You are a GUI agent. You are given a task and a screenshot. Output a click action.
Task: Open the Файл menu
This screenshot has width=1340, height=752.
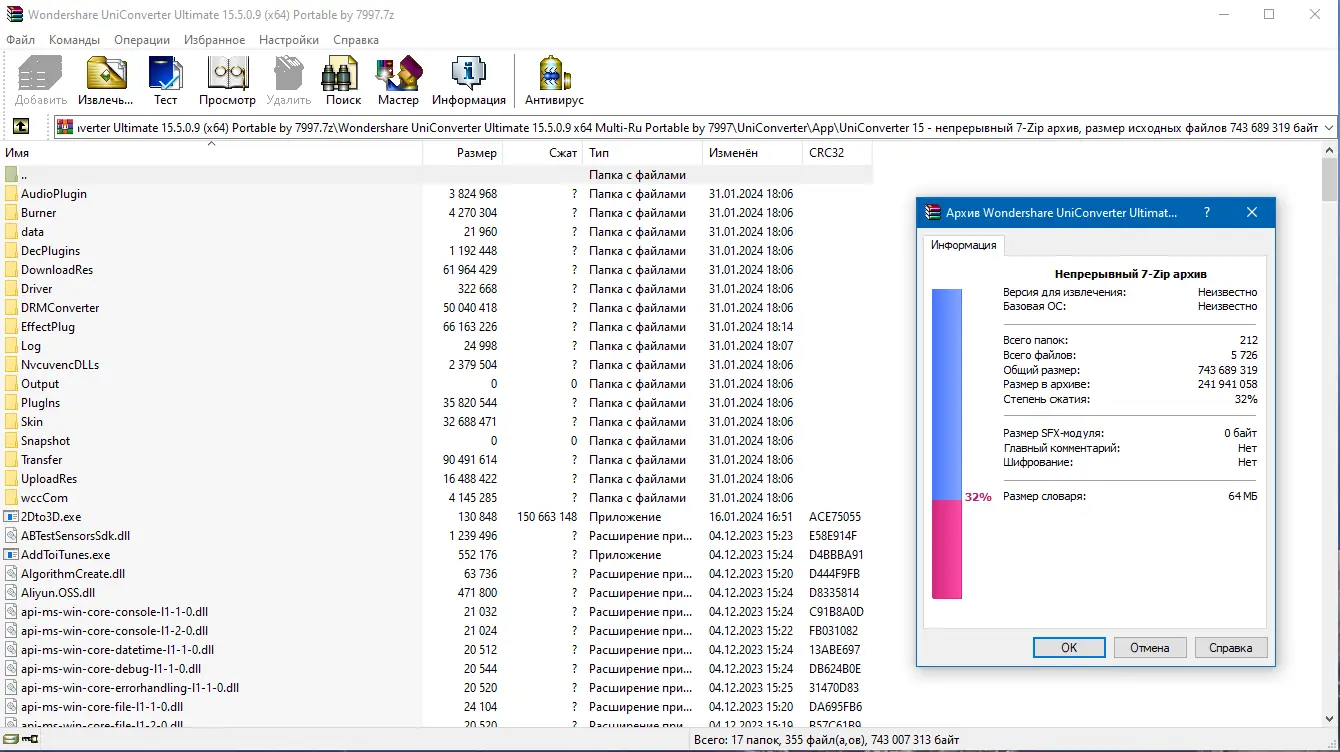pos(20,40)
